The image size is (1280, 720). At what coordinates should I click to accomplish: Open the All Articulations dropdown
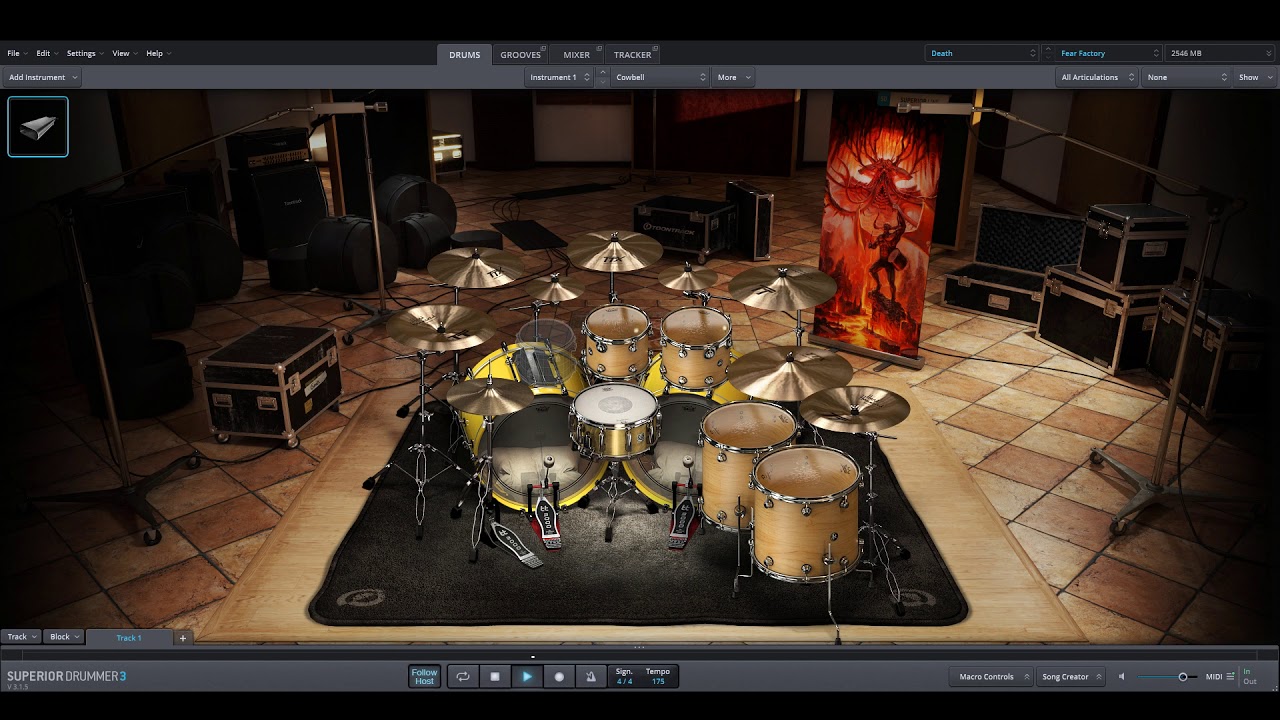1098,77
